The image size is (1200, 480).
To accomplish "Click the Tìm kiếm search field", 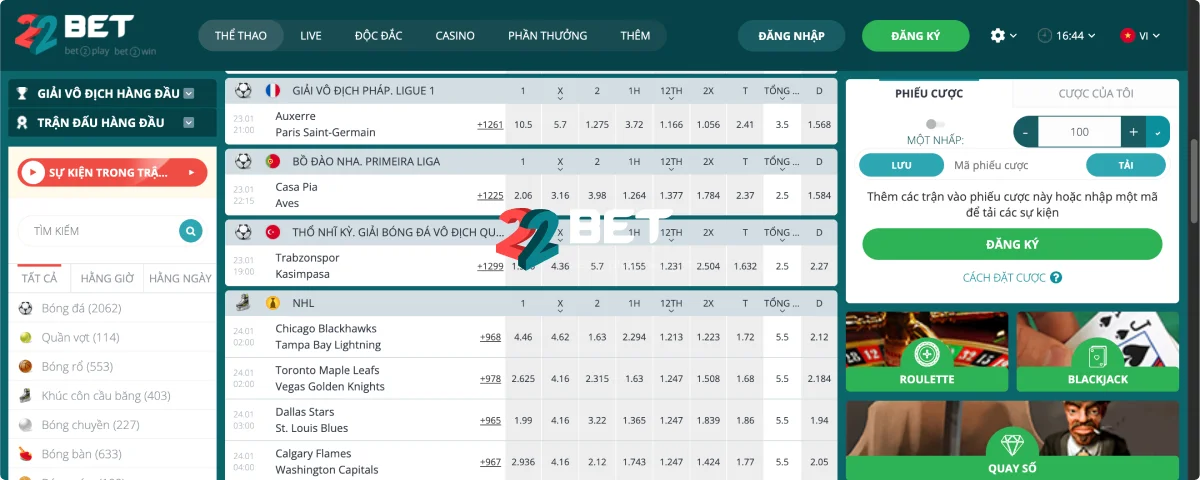I will [x=98, y=231].
